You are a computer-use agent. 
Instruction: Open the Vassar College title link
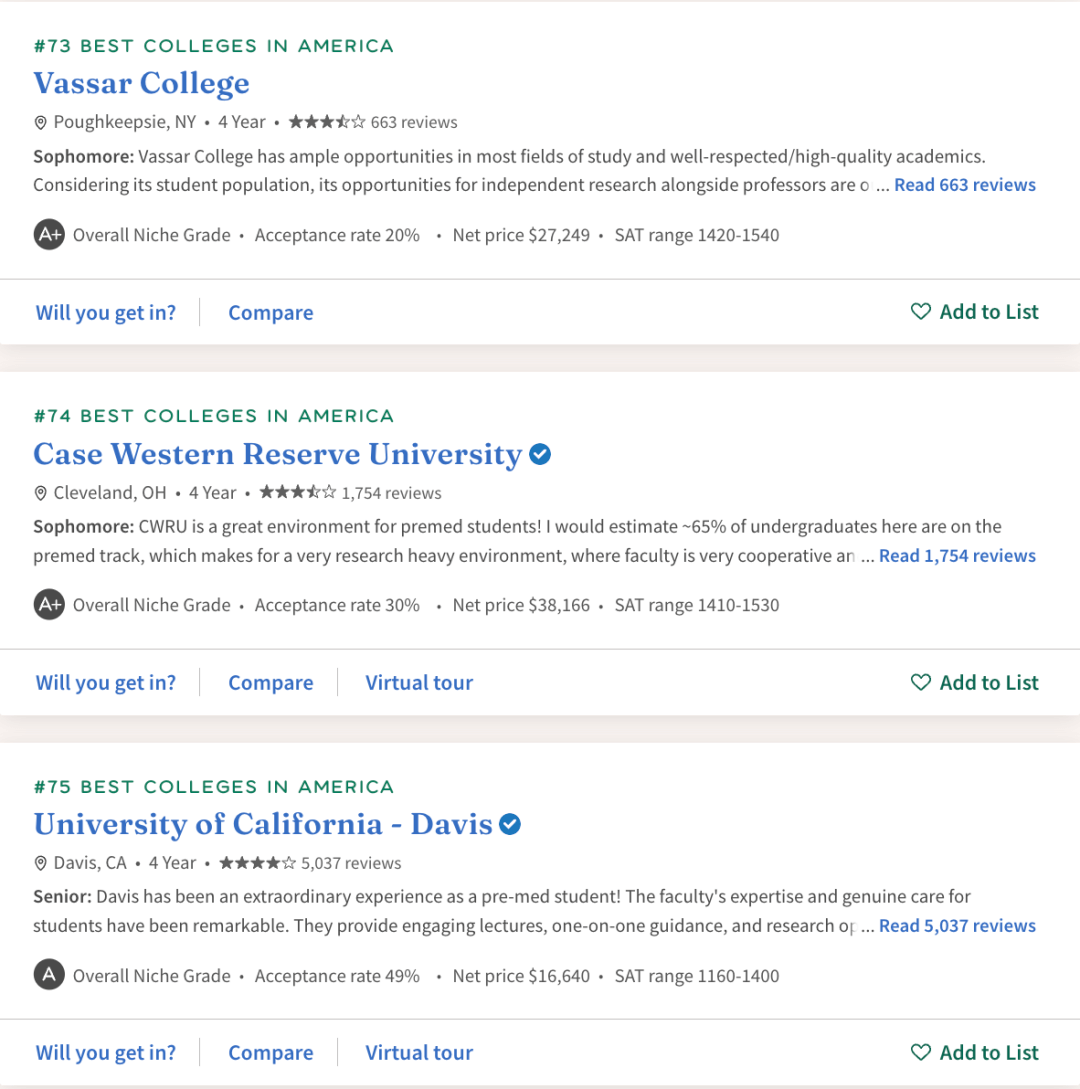[142, 83]
